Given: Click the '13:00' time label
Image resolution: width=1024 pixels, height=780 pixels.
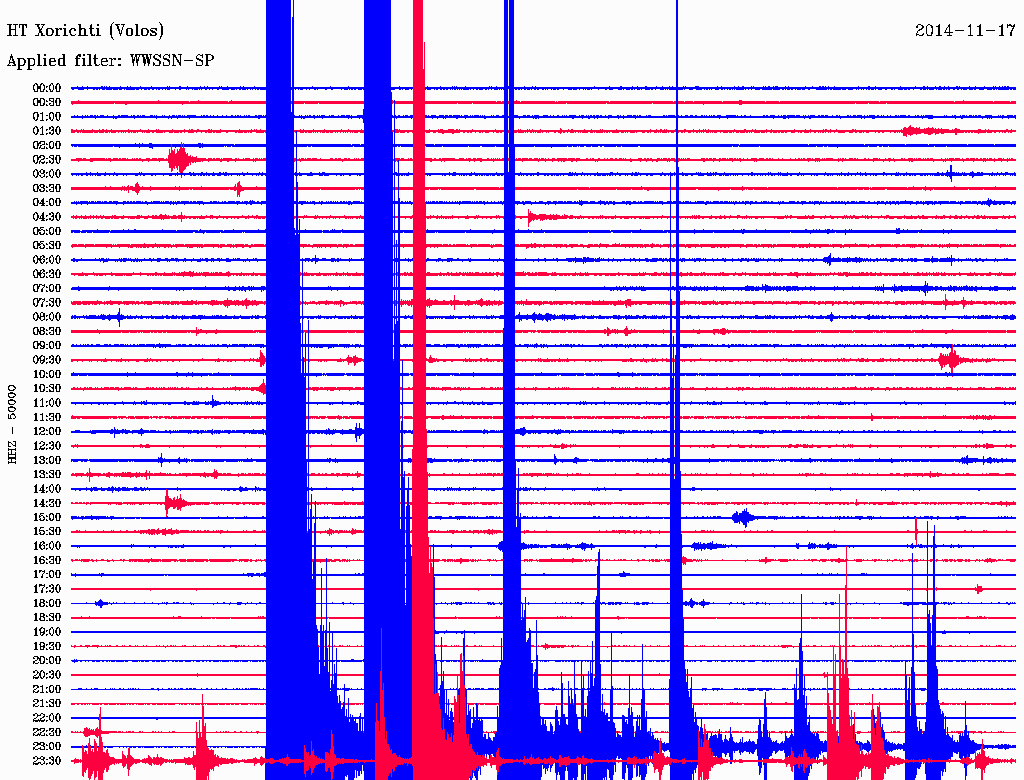Looking at the screenshot, I should click(47, 460).
